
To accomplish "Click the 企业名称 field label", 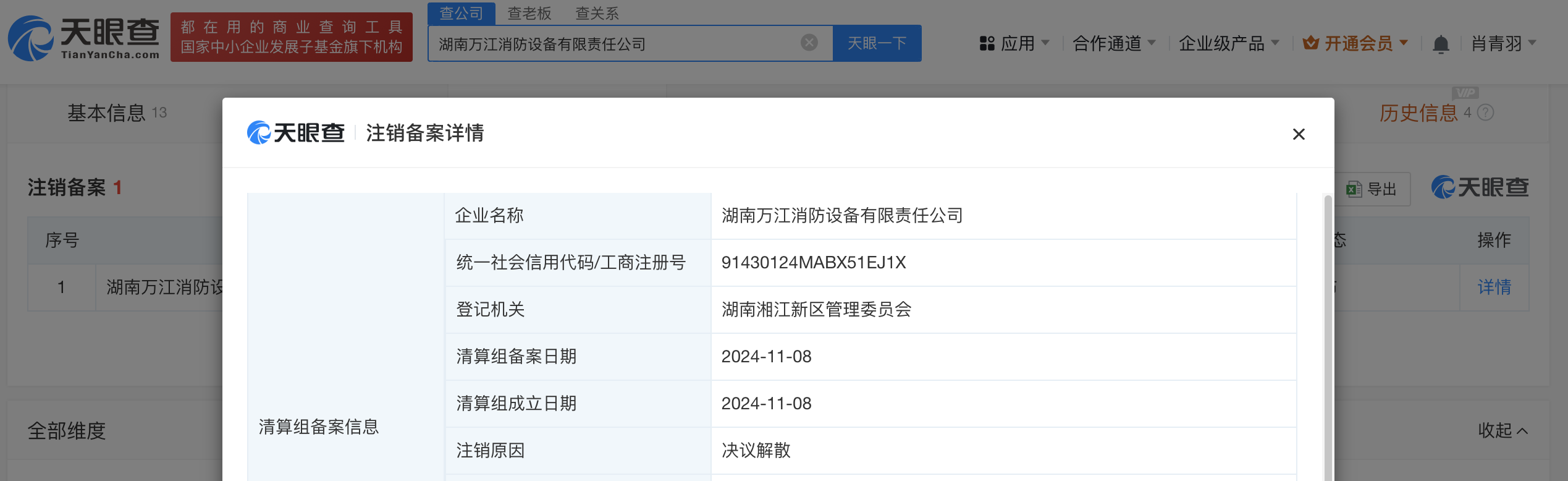I will 489,215.
